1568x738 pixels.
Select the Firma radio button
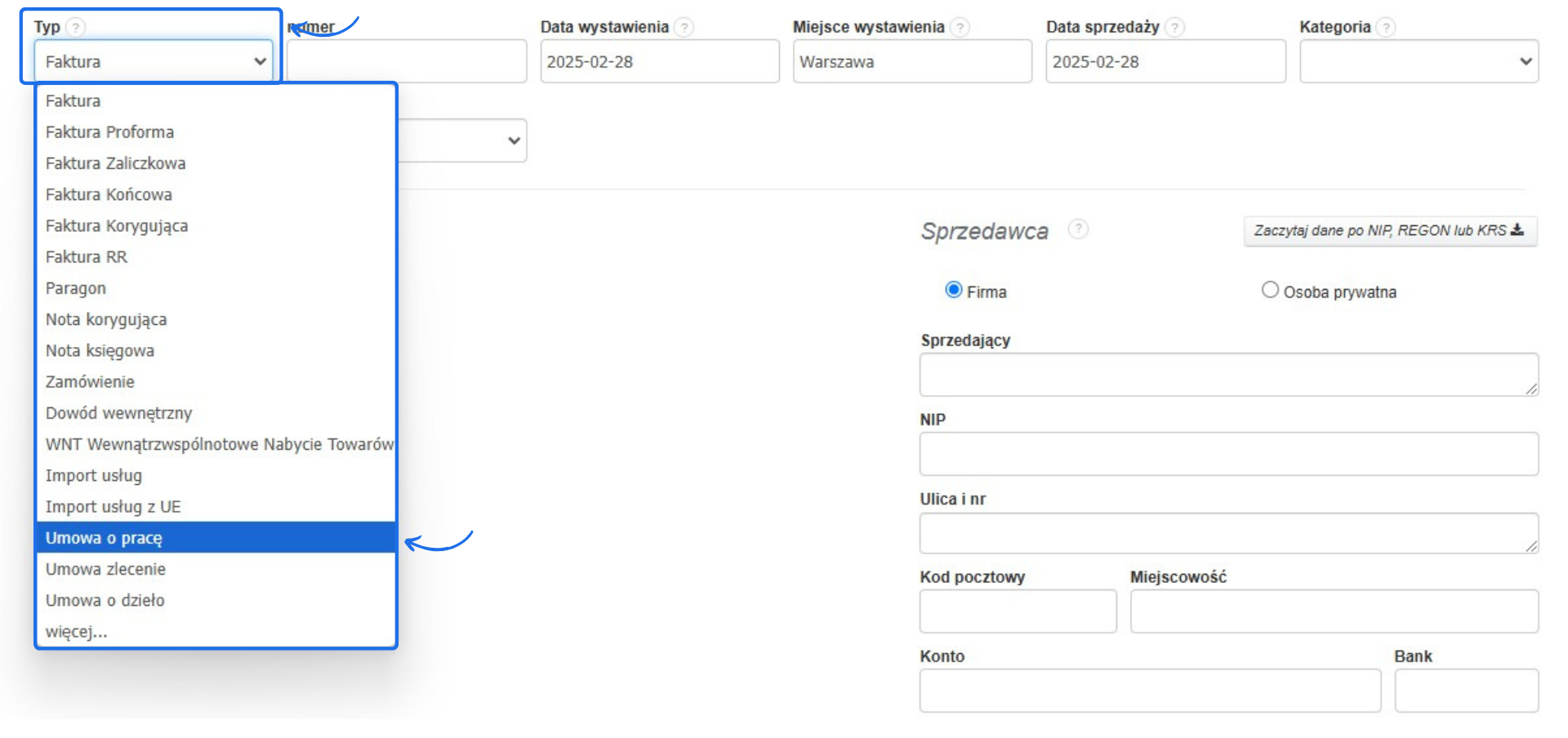[953, 291]
